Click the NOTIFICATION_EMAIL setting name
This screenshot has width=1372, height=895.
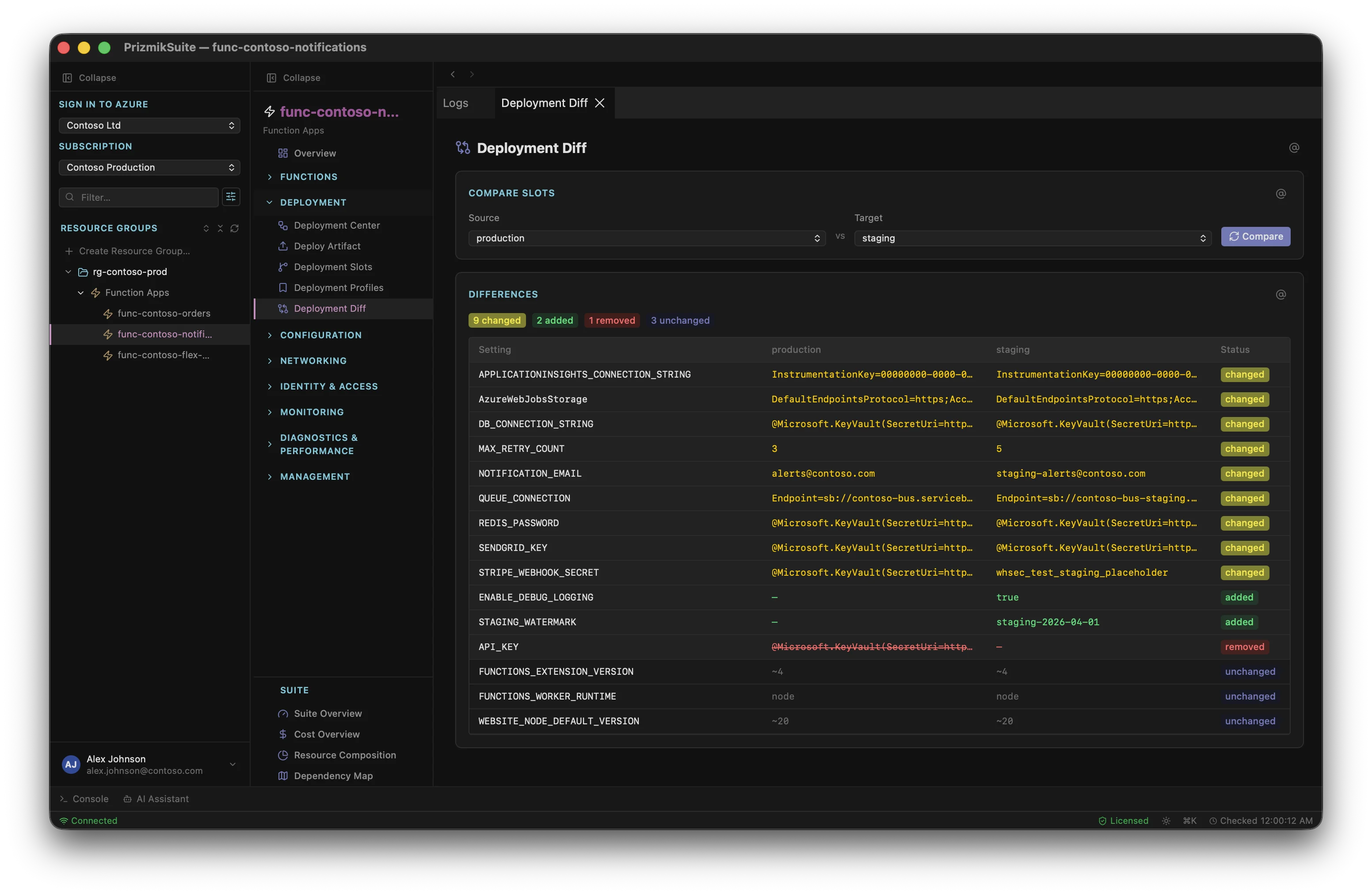[x=530, y=474]
